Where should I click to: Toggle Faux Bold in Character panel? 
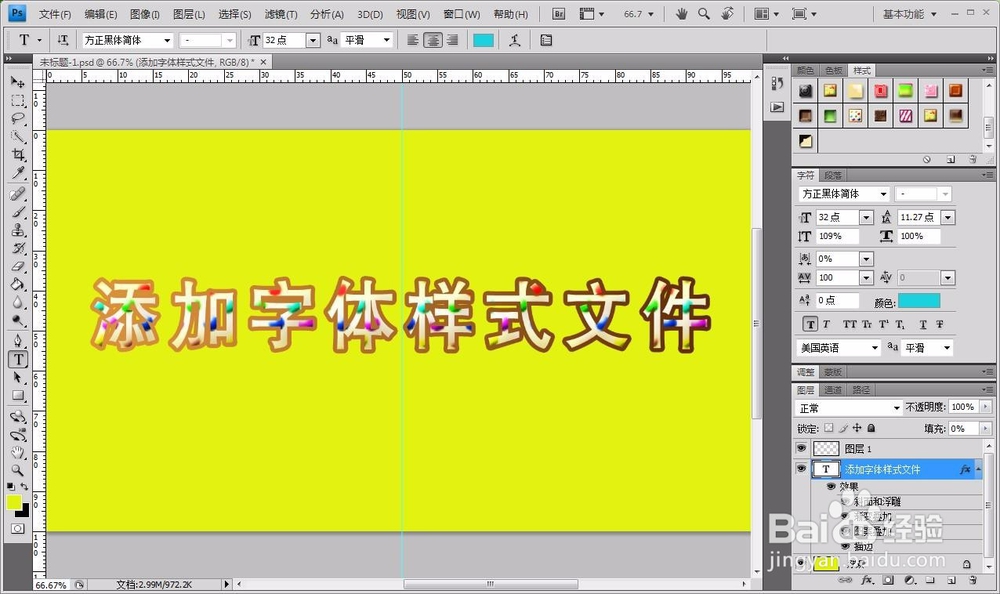811,324
